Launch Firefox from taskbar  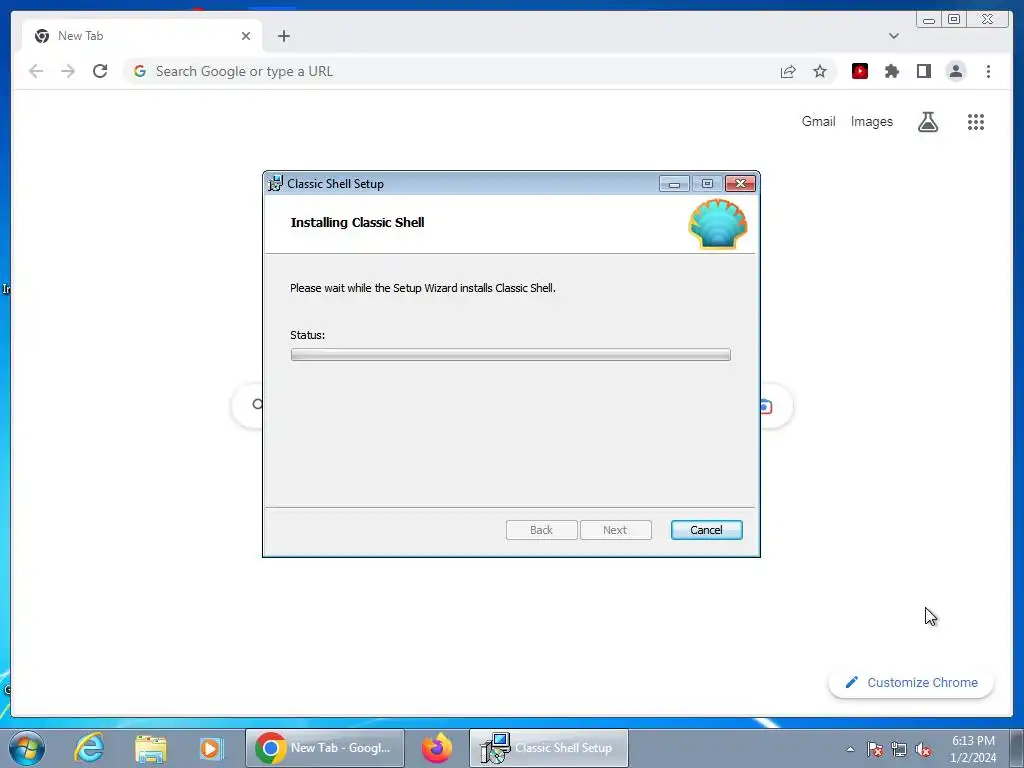click(437, 748)
